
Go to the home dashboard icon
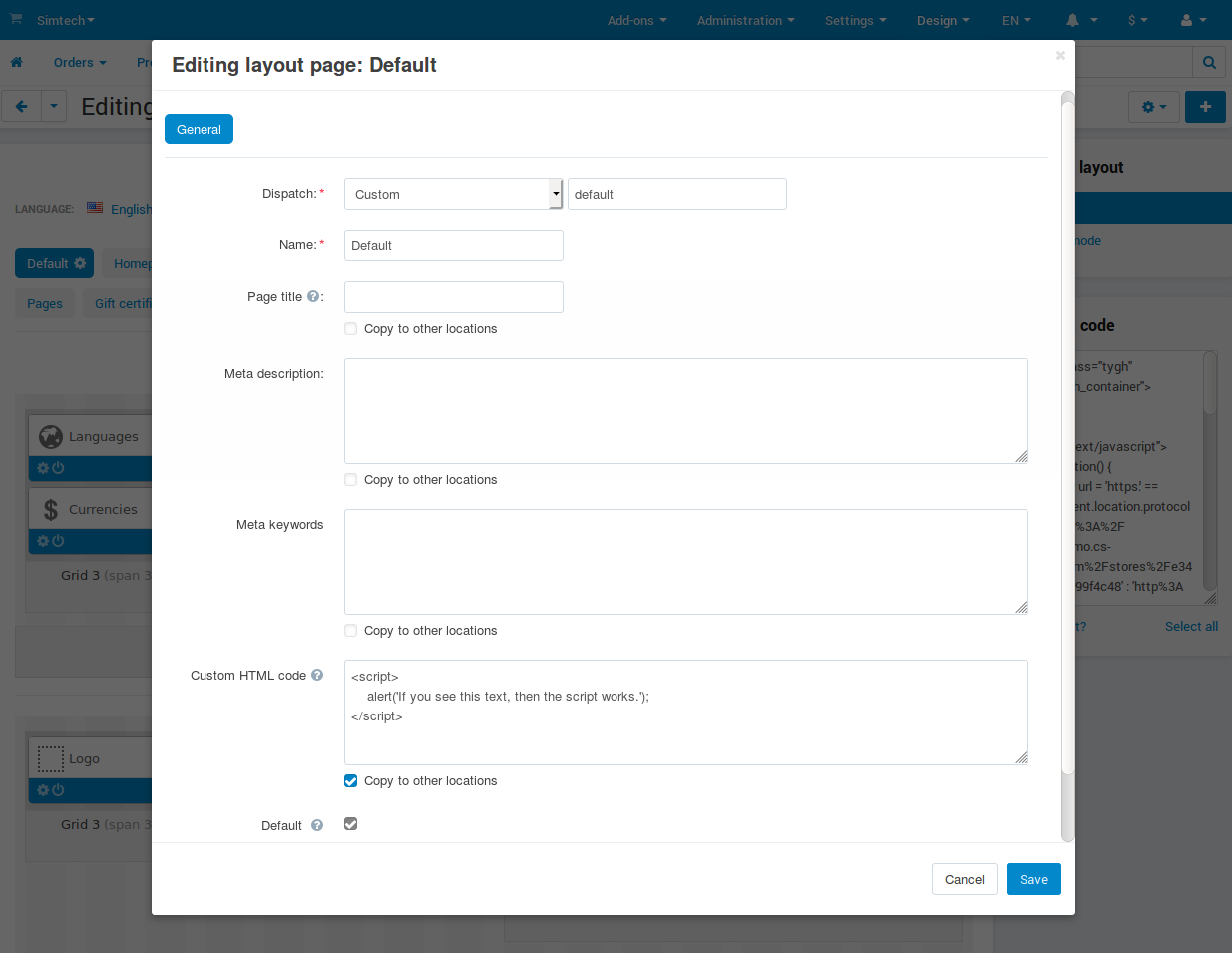[x=17, y=62]
